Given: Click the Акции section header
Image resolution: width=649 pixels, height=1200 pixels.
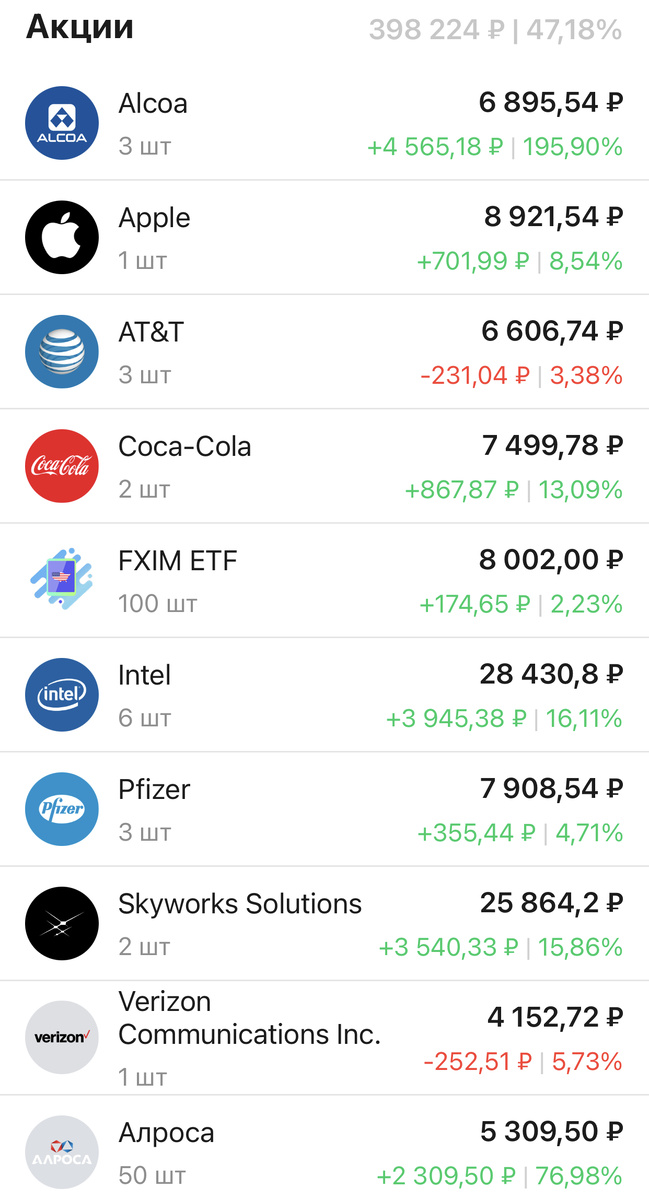Looking at the screenshot, I should tap(80, 27).
